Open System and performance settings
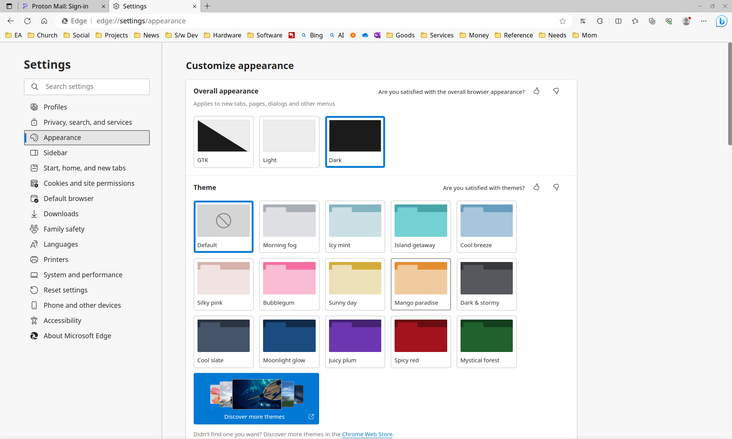Screen dimensions: 732x439 pos(87,275)
